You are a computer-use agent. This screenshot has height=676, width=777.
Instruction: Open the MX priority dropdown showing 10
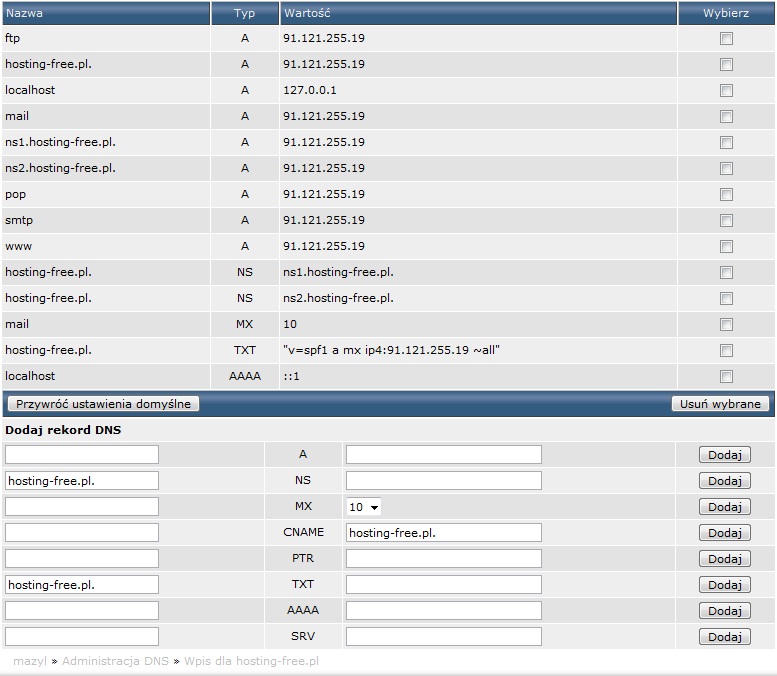pos(364,507)
